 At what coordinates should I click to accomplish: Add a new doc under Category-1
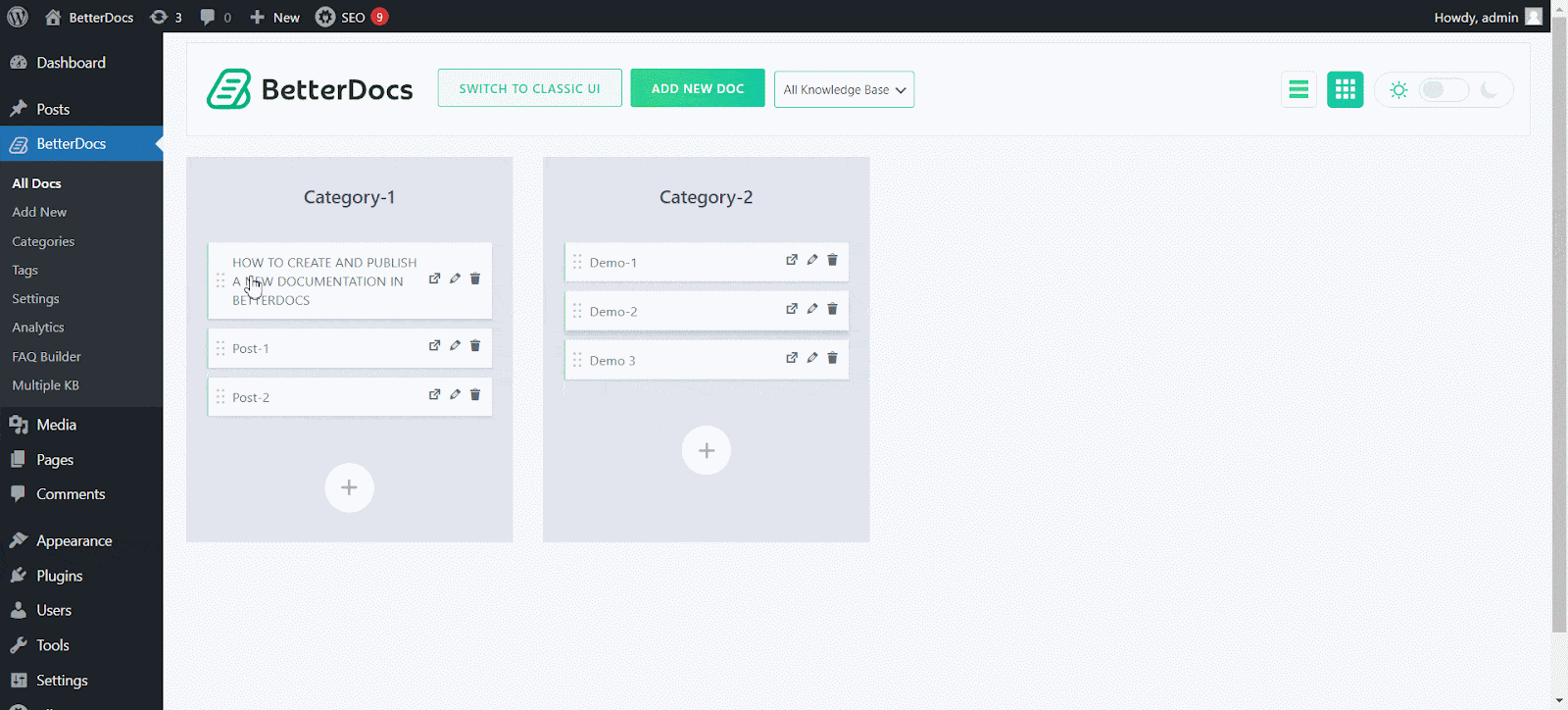pos(349,487)
